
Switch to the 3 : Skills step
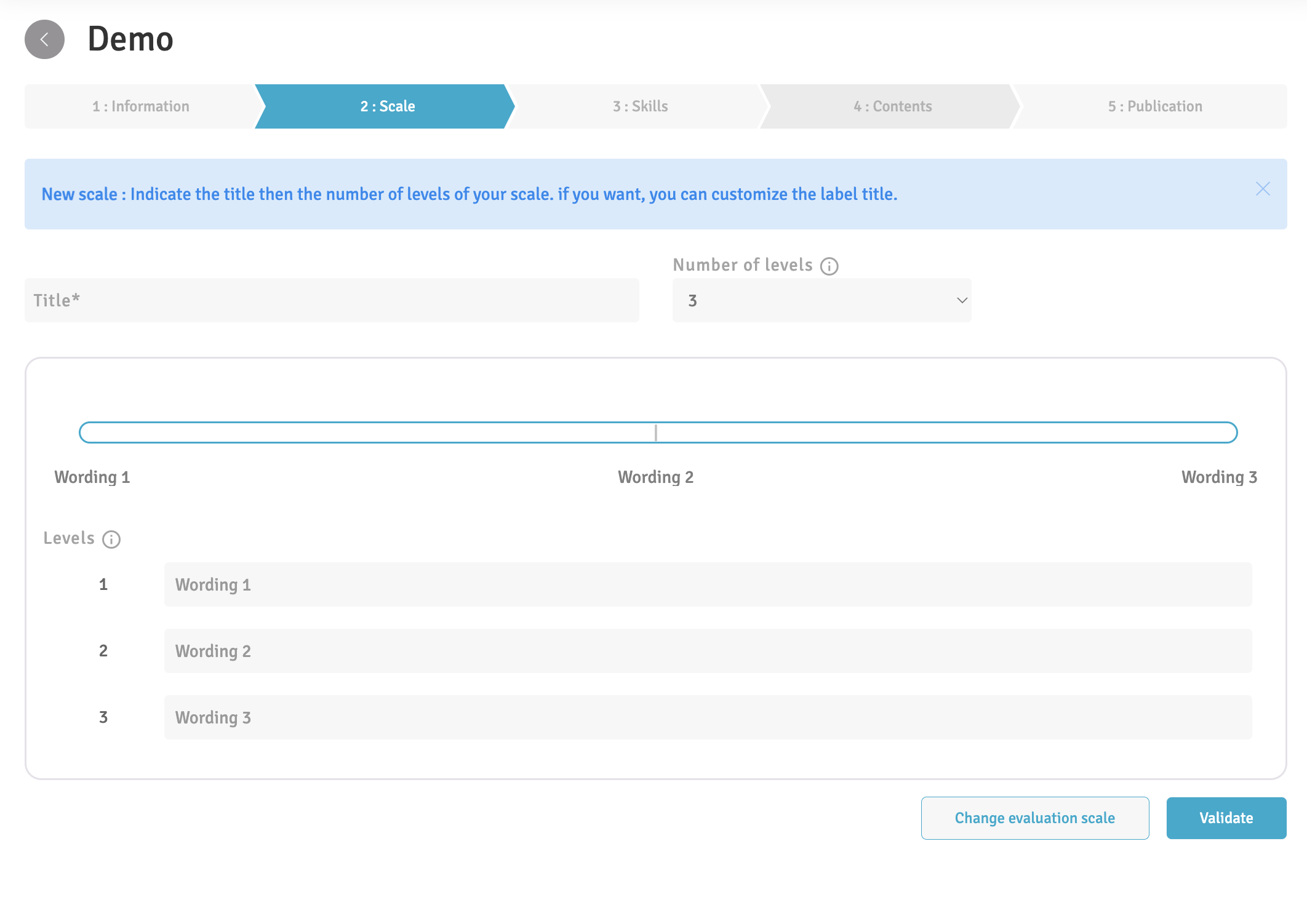[640, 106]
